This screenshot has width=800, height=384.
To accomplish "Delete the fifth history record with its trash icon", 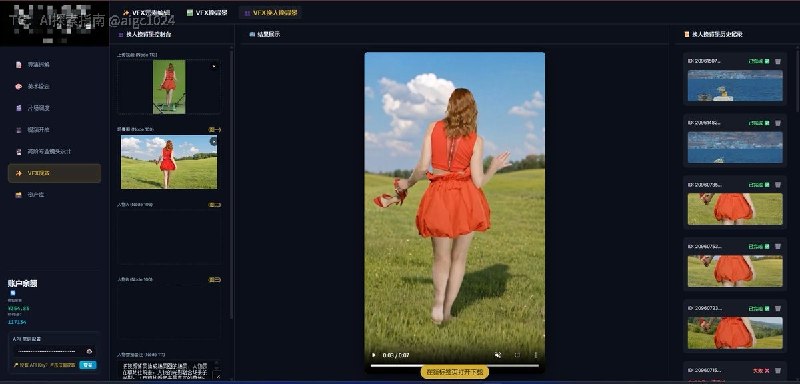I will pyautogui.click(x=778, y=308).
